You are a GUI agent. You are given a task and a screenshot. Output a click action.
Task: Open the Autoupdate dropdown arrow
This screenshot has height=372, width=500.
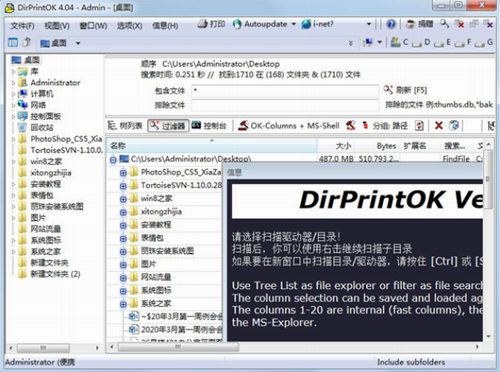(x=294, y=24)
